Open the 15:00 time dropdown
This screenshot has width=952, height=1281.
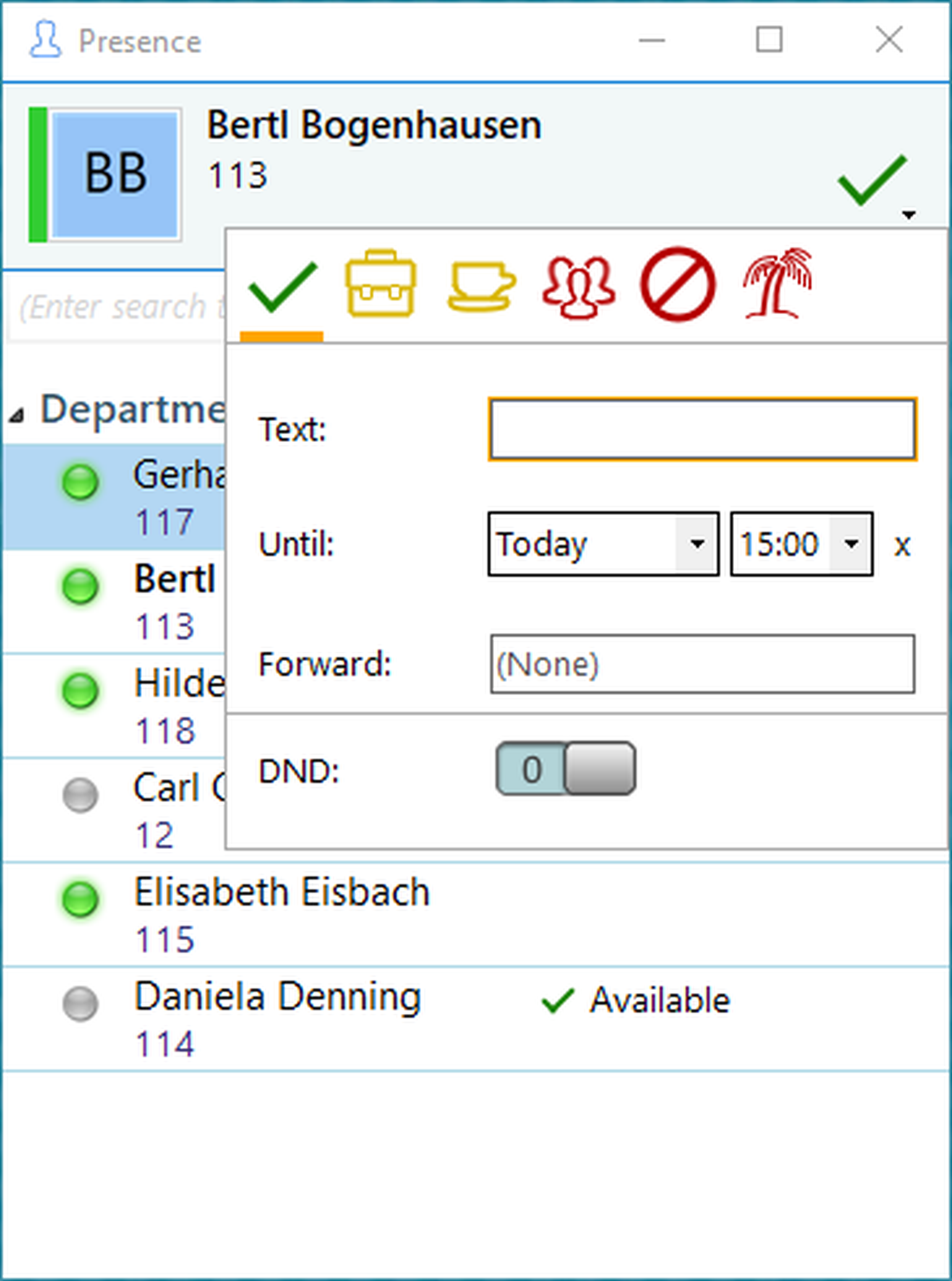click(851, 544)
